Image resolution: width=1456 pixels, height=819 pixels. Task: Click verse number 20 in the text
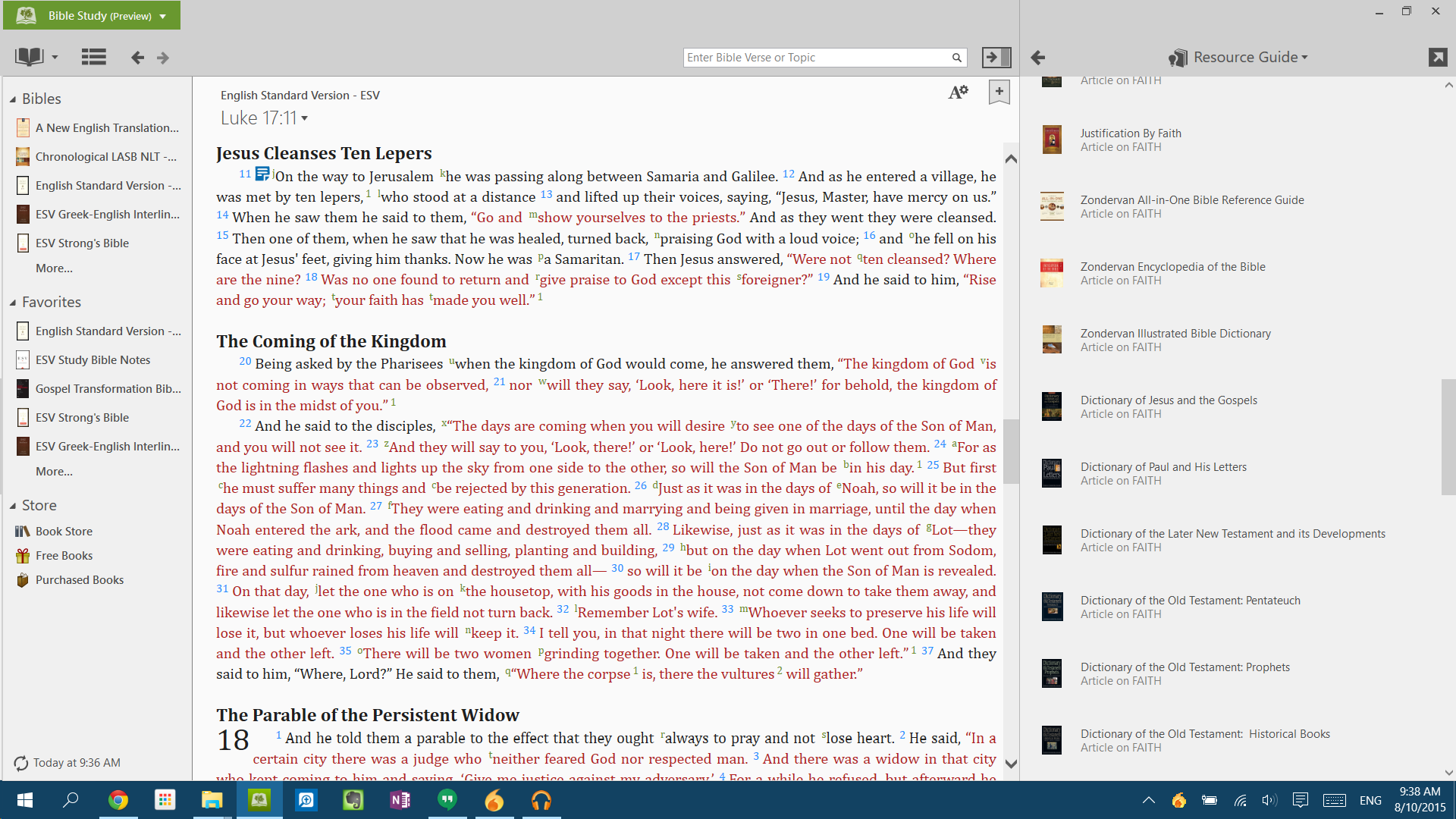(245, 361)
